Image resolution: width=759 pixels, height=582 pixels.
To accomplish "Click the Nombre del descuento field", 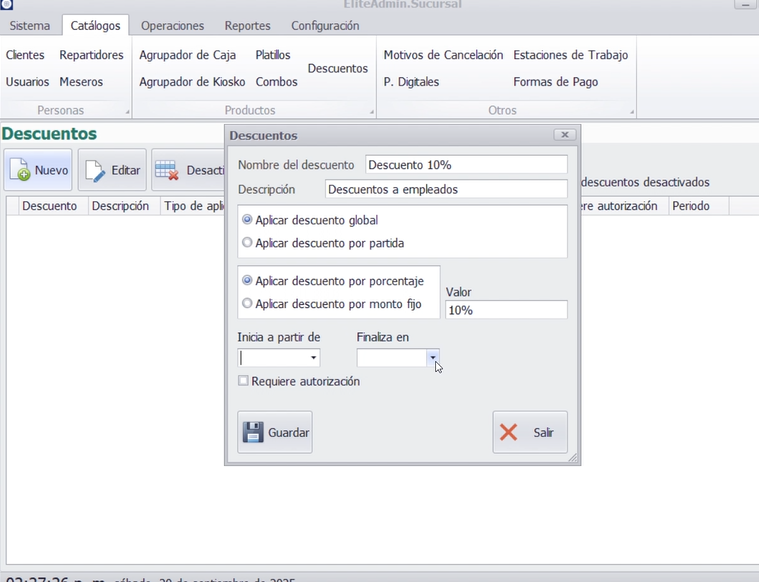I will click(466, 164).
